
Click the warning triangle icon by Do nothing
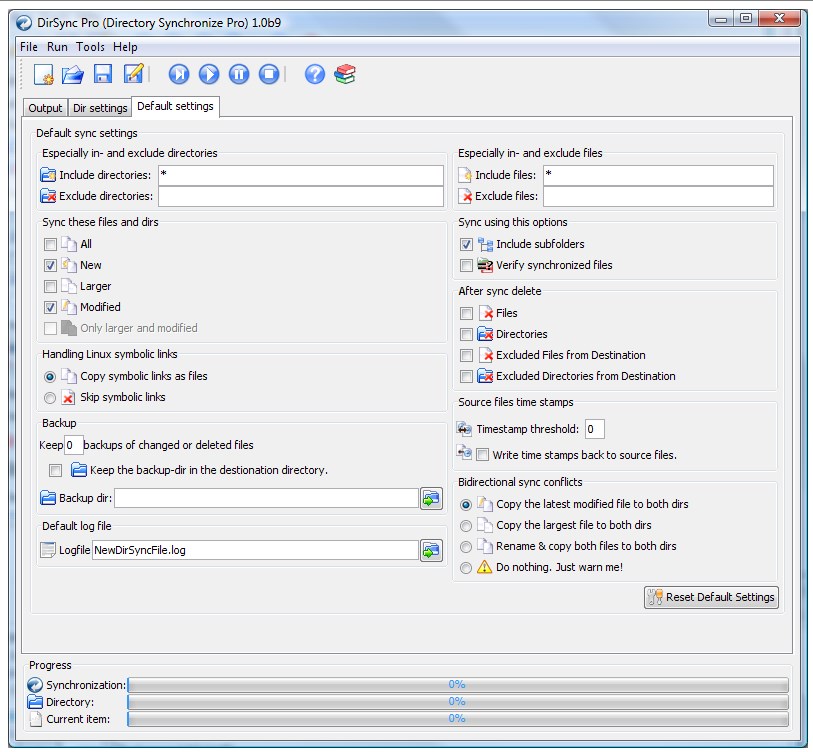click(484, 567)
